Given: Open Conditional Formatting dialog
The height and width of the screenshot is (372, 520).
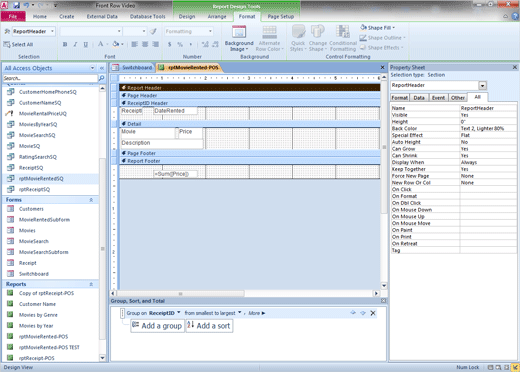Looking at the screenshot, I should (343, 38).
